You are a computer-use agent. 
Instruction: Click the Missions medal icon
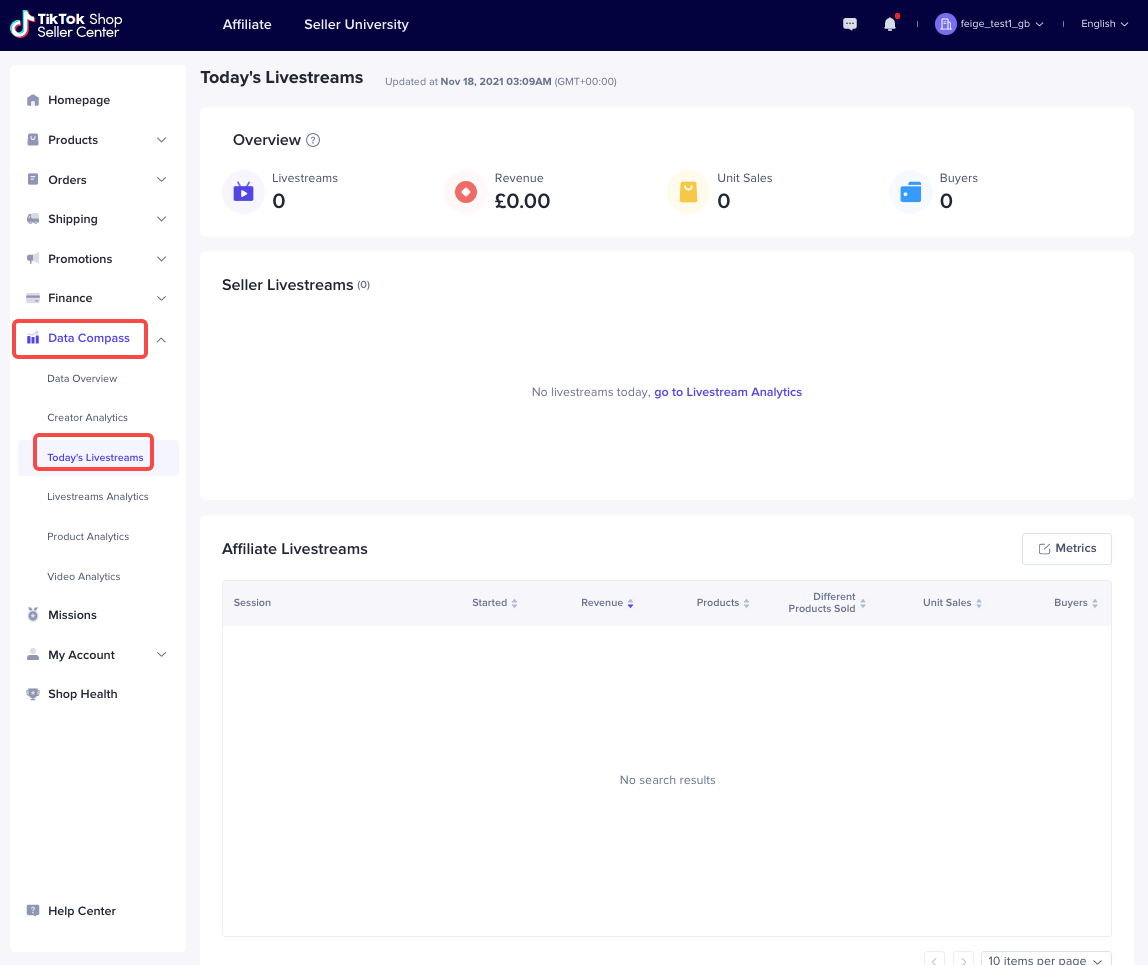click(33, 615)
